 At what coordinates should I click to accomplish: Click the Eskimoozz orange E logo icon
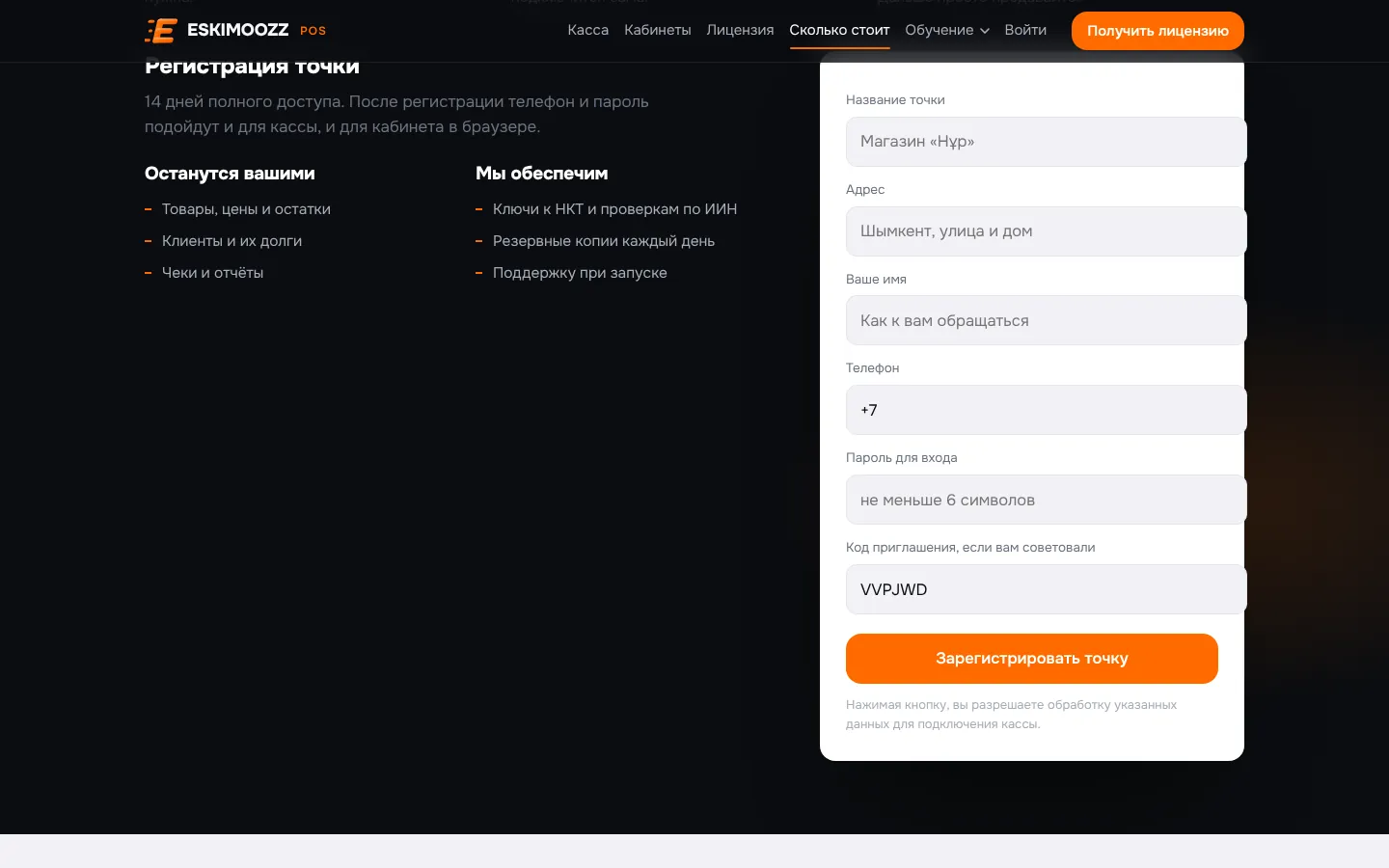coord(161,31)
